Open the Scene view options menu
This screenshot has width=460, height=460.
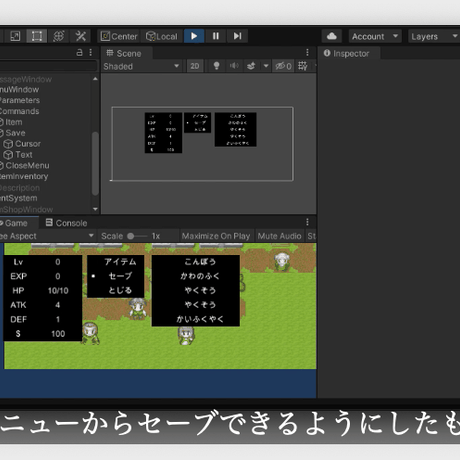click(307, 52)
